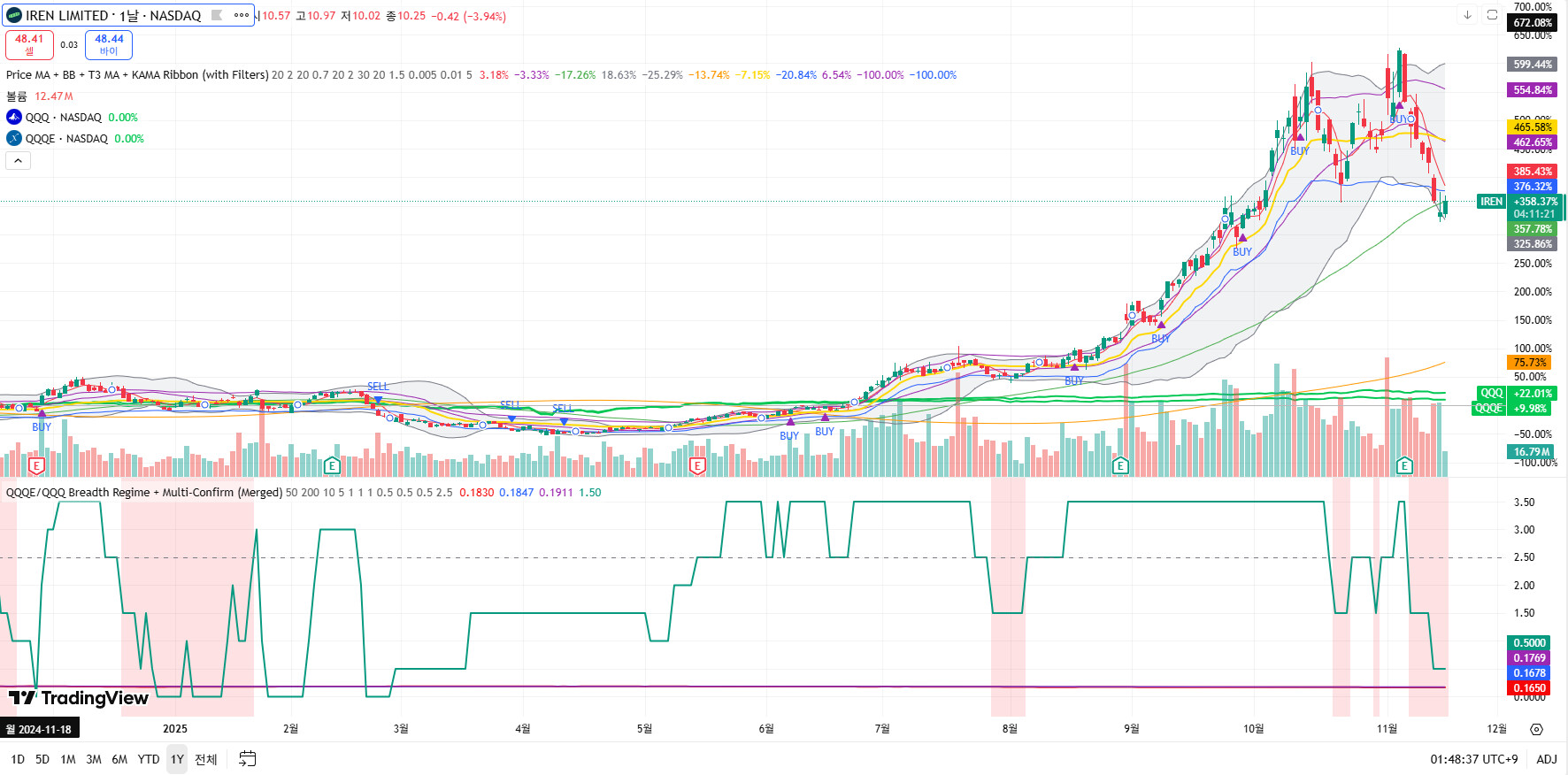
Task: Click the gray 599.44% scale label
Action: (x=1532, y=65)
